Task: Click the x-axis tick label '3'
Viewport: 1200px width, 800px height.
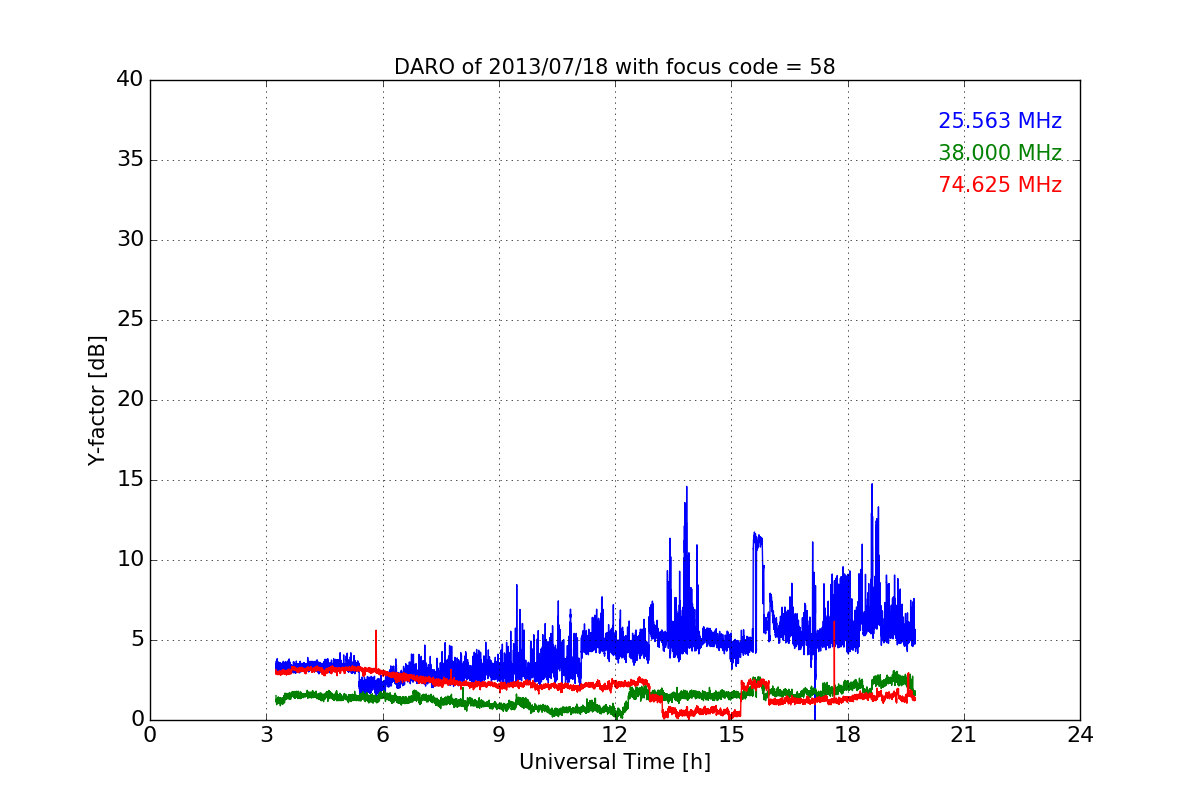Action: click(x=266, y=734)
